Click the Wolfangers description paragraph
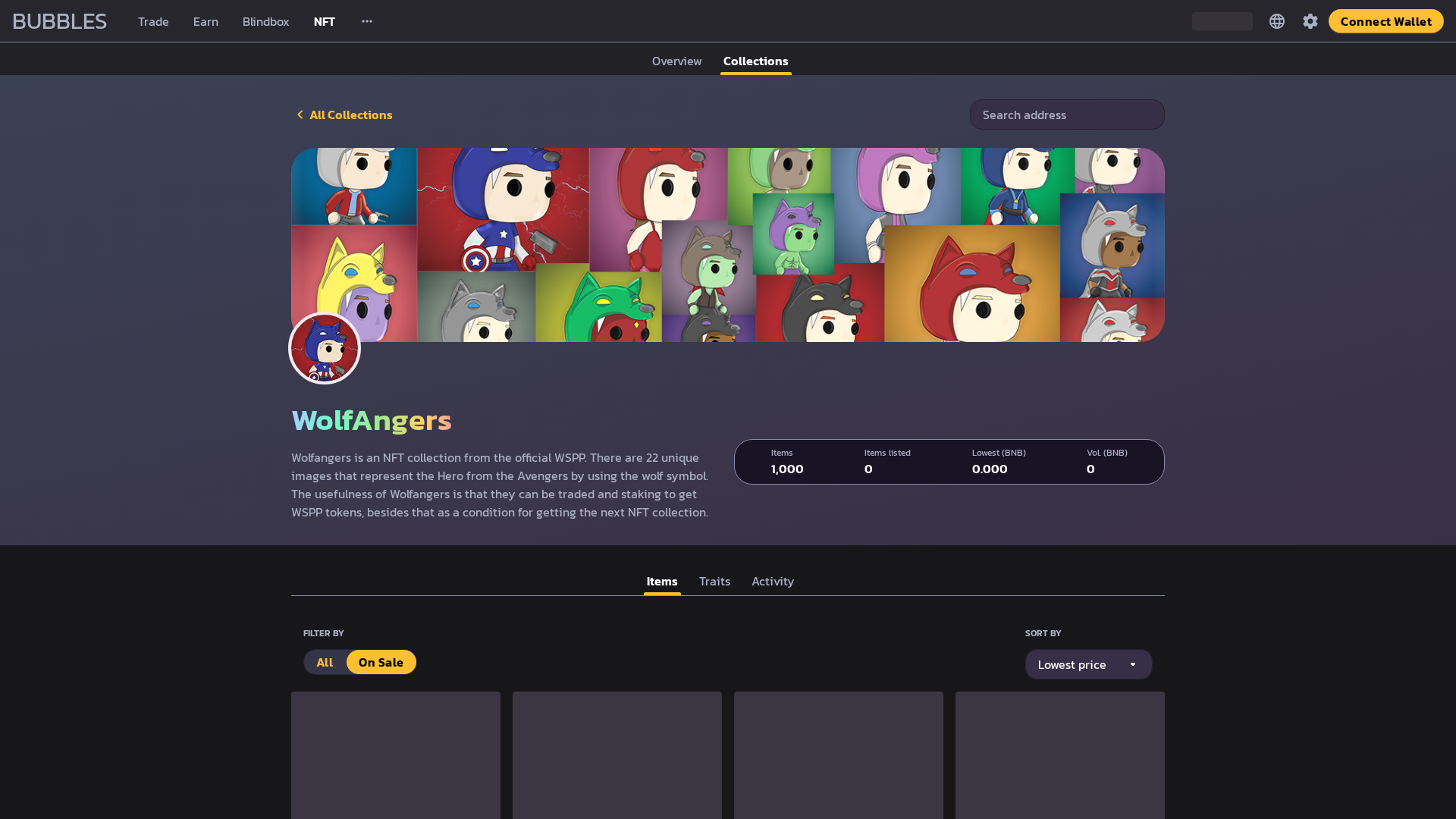This screenshot has height=819, width=1456. [500, 485]
